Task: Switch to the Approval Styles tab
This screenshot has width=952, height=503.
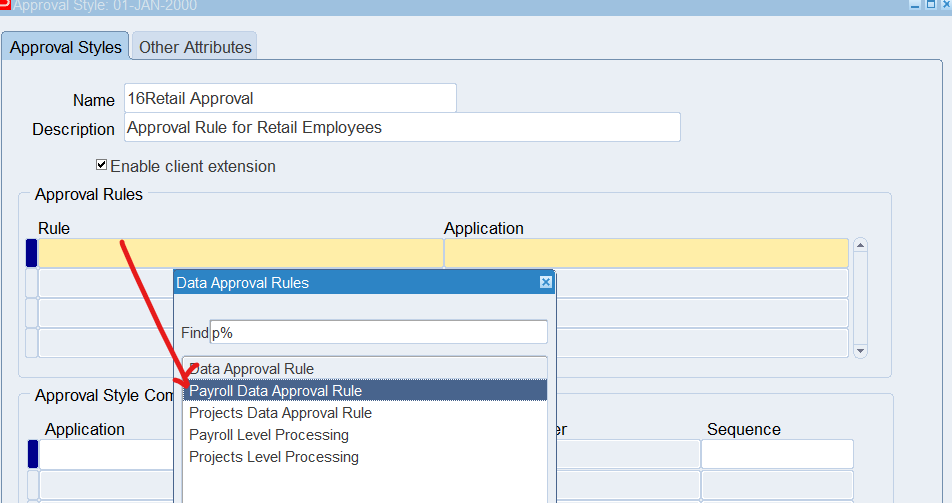Action: click(x=66, y=47)
